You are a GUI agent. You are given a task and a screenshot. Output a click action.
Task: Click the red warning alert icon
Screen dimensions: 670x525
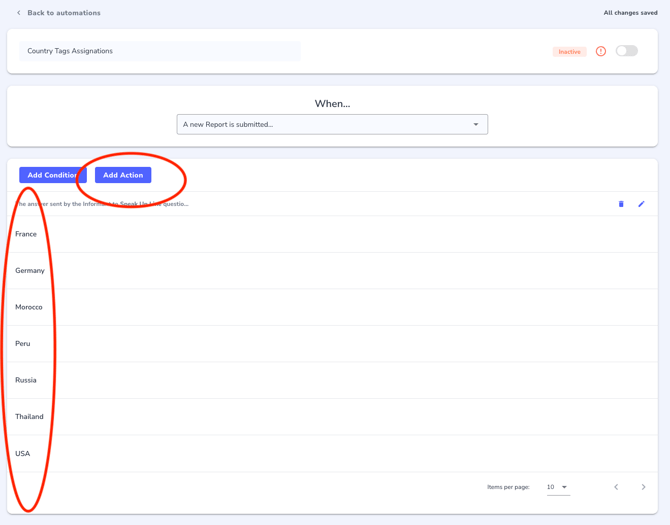[x=601, y=51]
